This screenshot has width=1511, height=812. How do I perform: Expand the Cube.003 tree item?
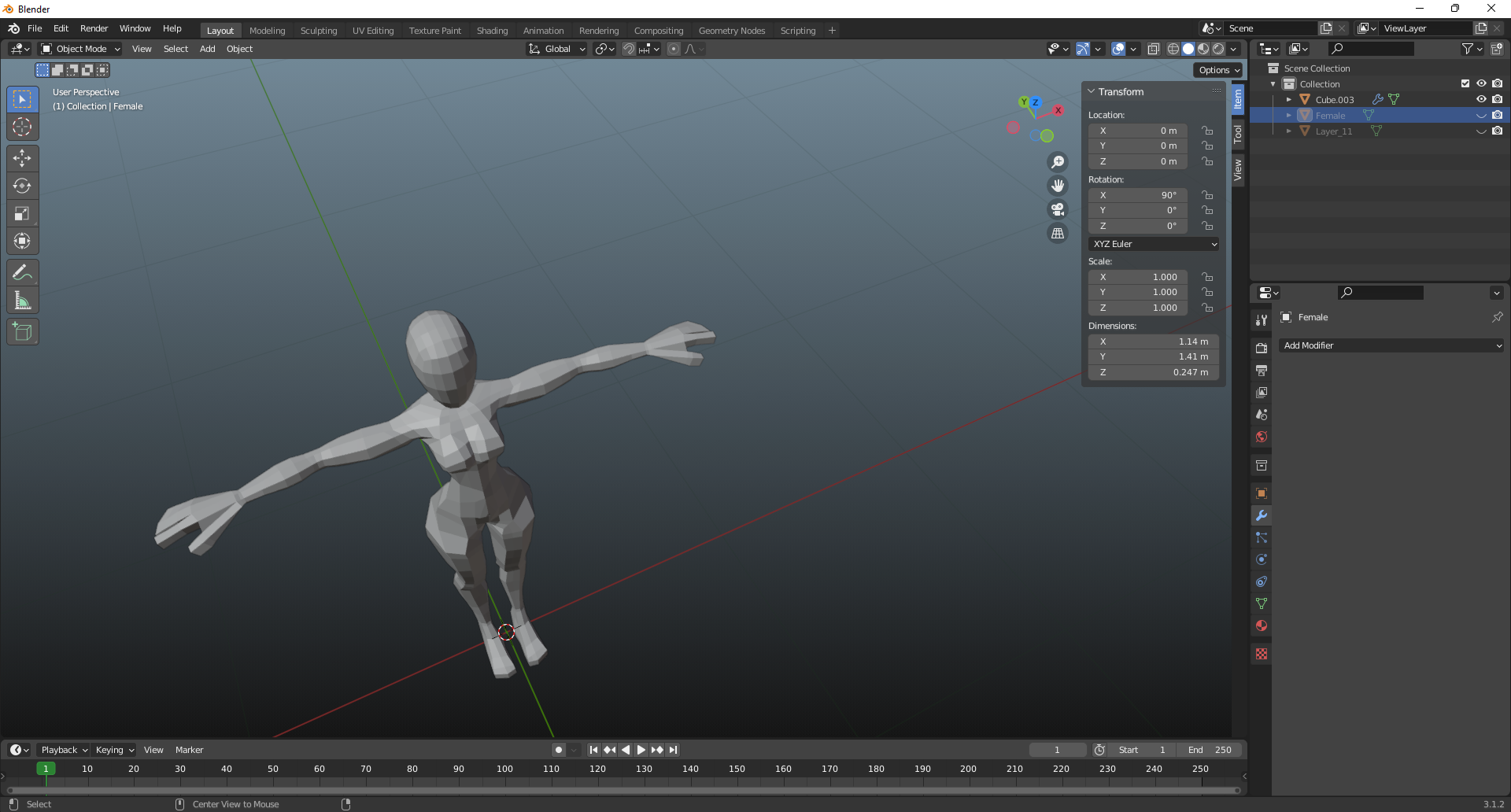(x=1288, y=100)
